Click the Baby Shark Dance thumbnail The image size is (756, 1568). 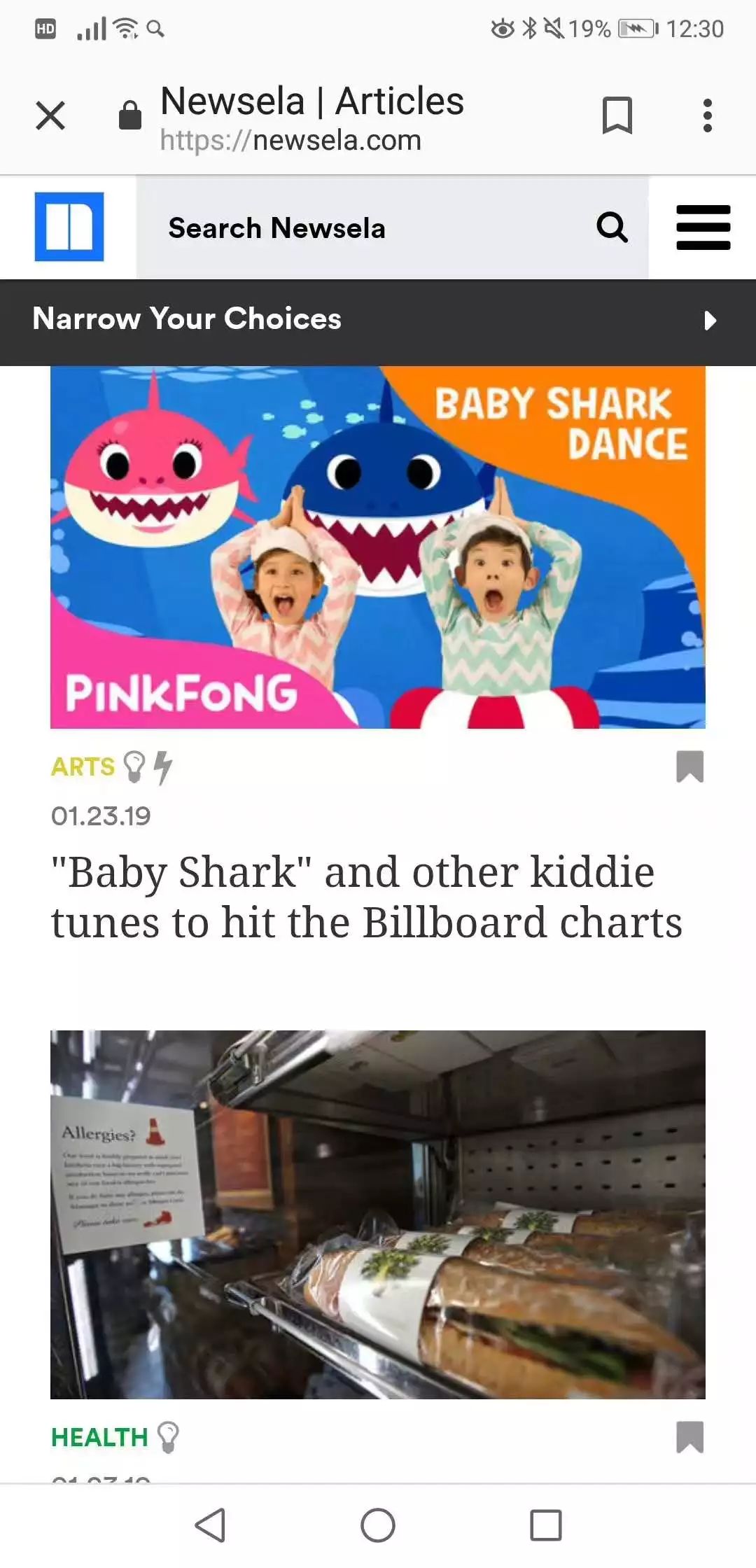pos(378,547)
